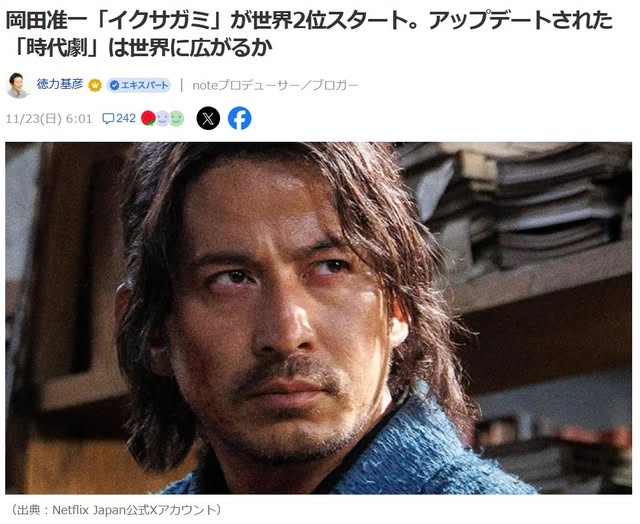Share the article on Facebook
This screenshot has width=640, height=524.
pos(240,118)
